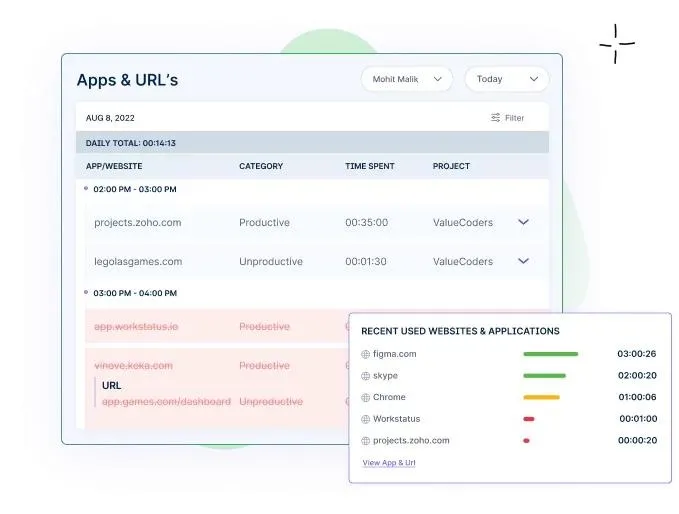
Task: Click the TIME SPENT column header
Action: point(370,166)
